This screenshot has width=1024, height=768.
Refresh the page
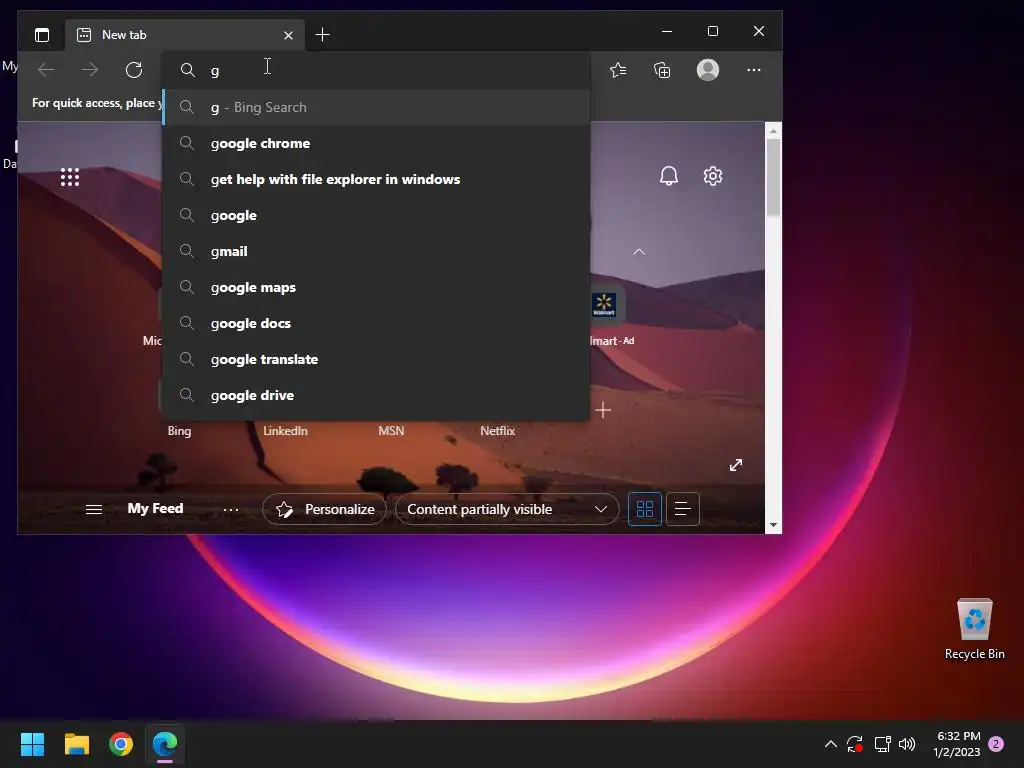coord(134,70)
